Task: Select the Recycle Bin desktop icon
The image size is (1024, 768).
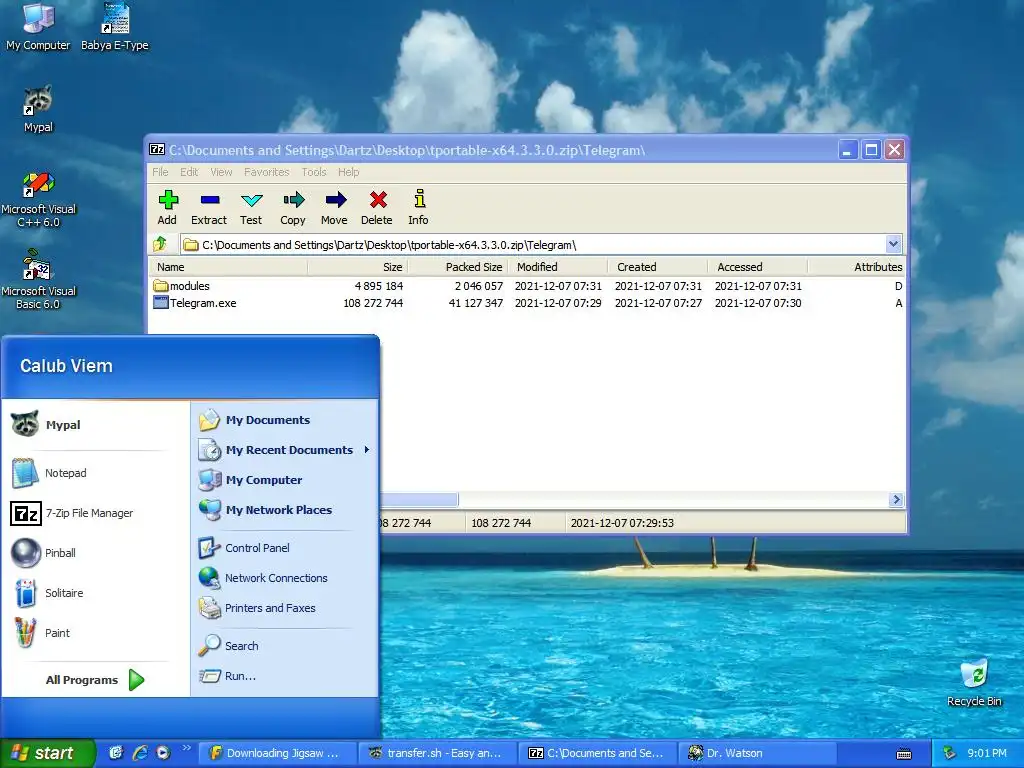Action: point(974,682)
